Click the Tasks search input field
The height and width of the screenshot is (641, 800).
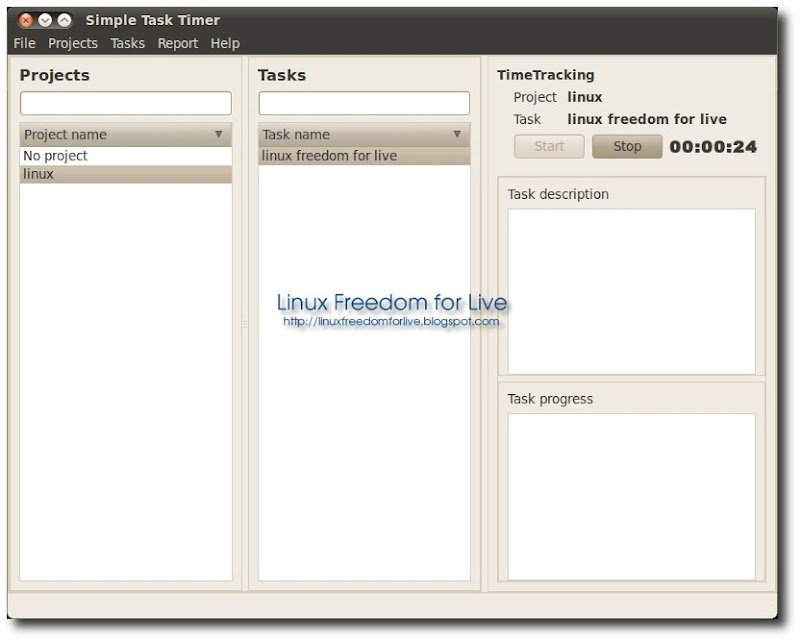click(364, 103)
